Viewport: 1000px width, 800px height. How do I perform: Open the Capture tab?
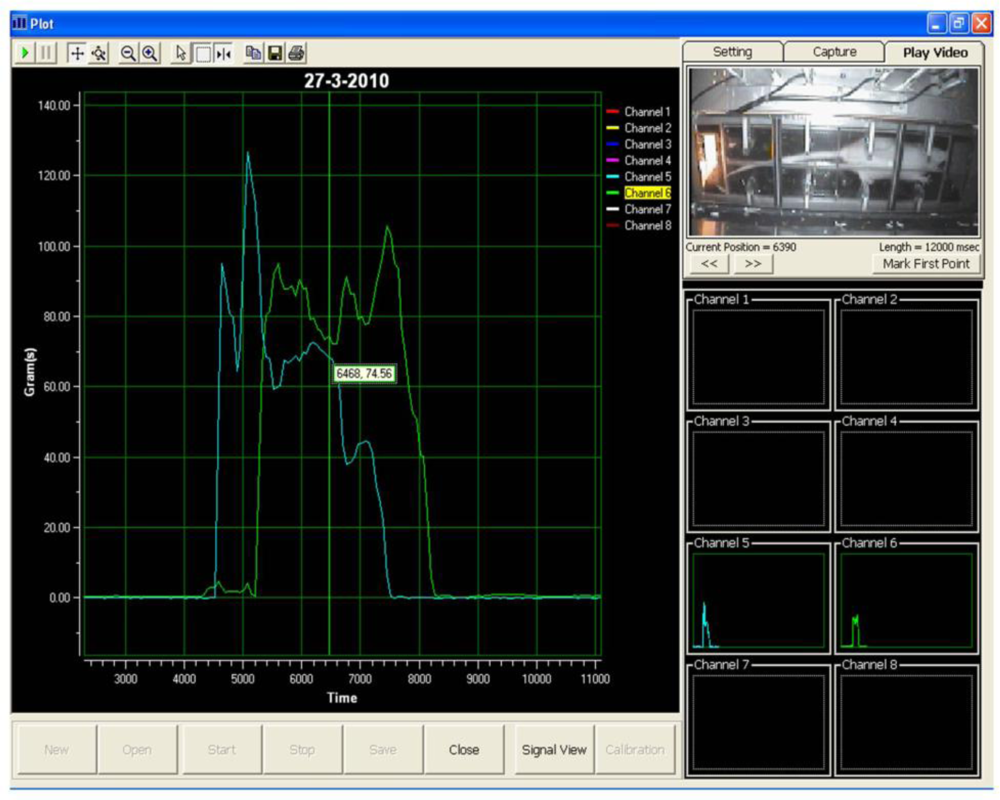pyautogui.click(x=834, y=52)
